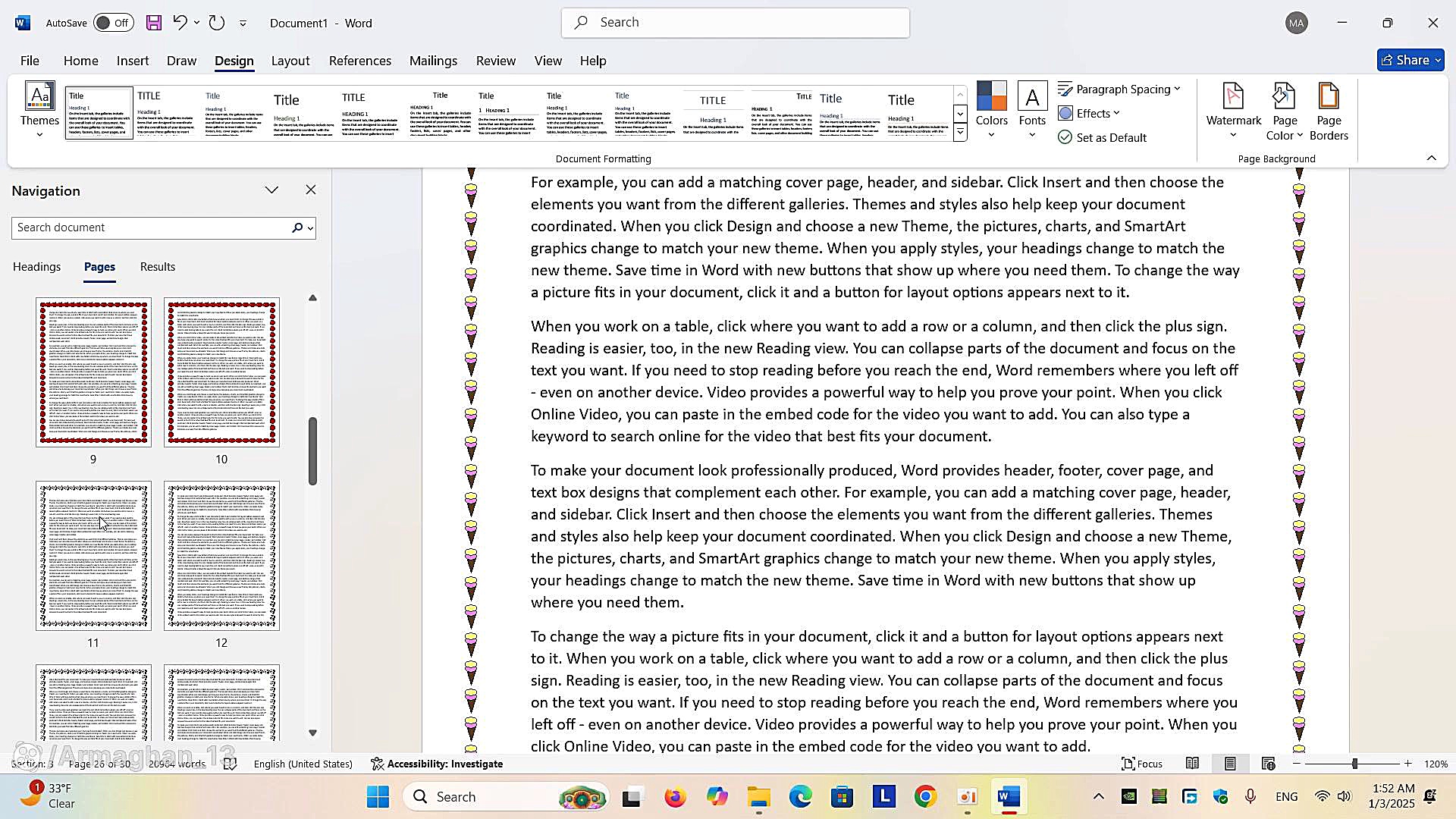Image resolution: width=1456 pixels, height=819 pixels.
Task: Select page 10 thumbnail
Action: (x=221, y=372)
